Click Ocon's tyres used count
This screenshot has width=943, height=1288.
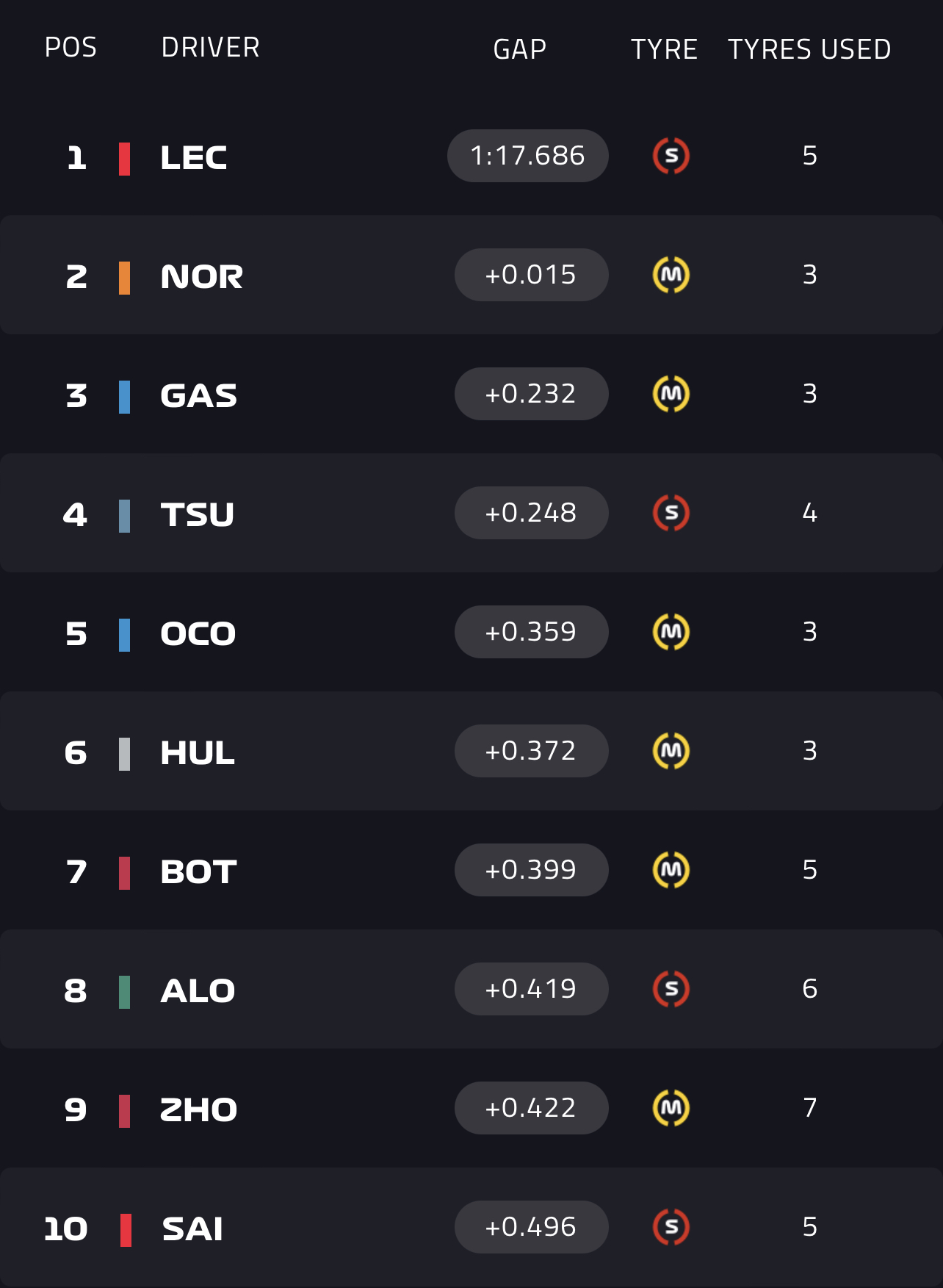(x=809, y=632)
